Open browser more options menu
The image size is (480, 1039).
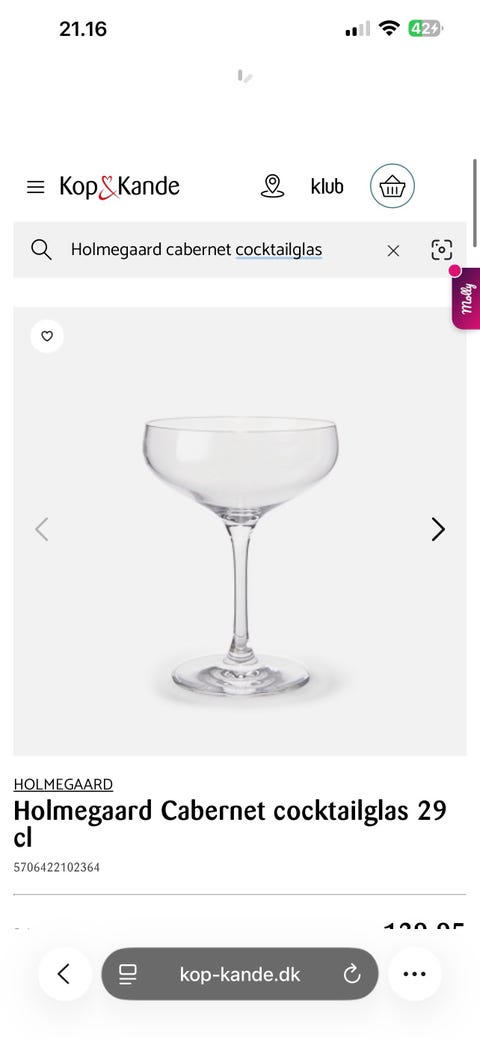pos(414,974)
